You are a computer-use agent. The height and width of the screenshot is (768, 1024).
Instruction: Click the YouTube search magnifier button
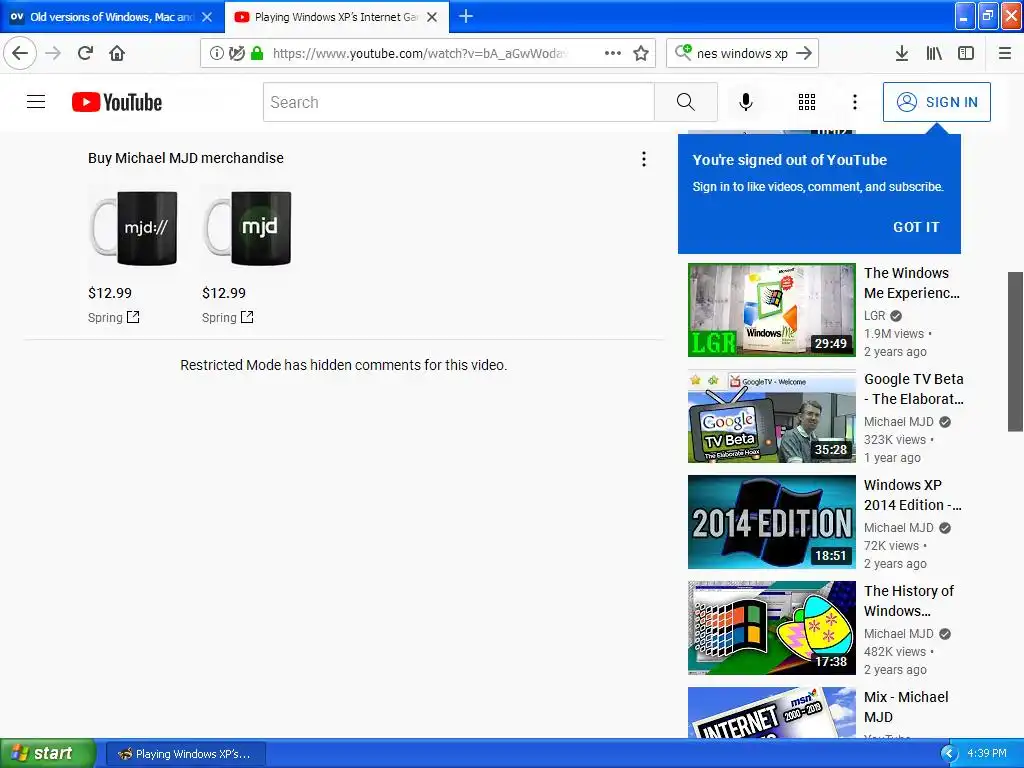686,102
